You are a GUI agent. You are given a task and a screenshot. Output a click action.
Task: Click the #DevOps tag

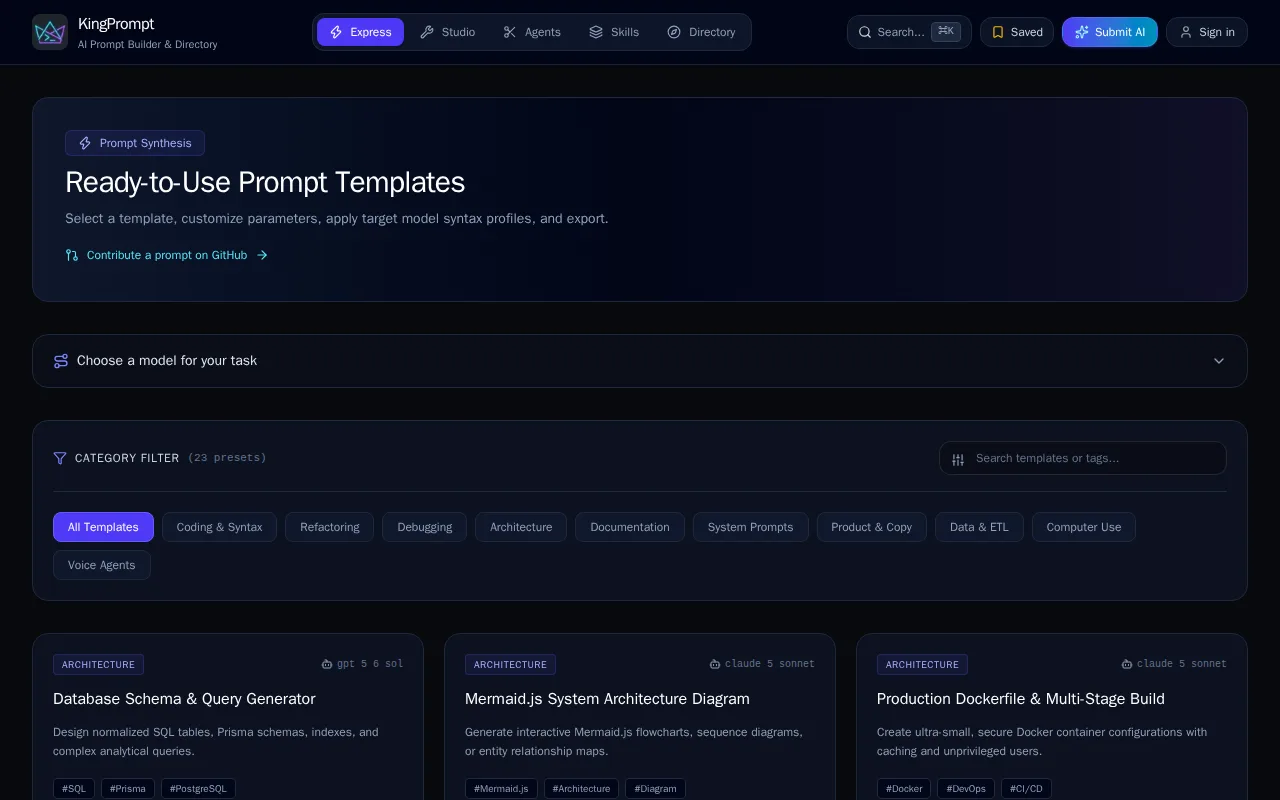pyautogui.click(x=966, y=789)
